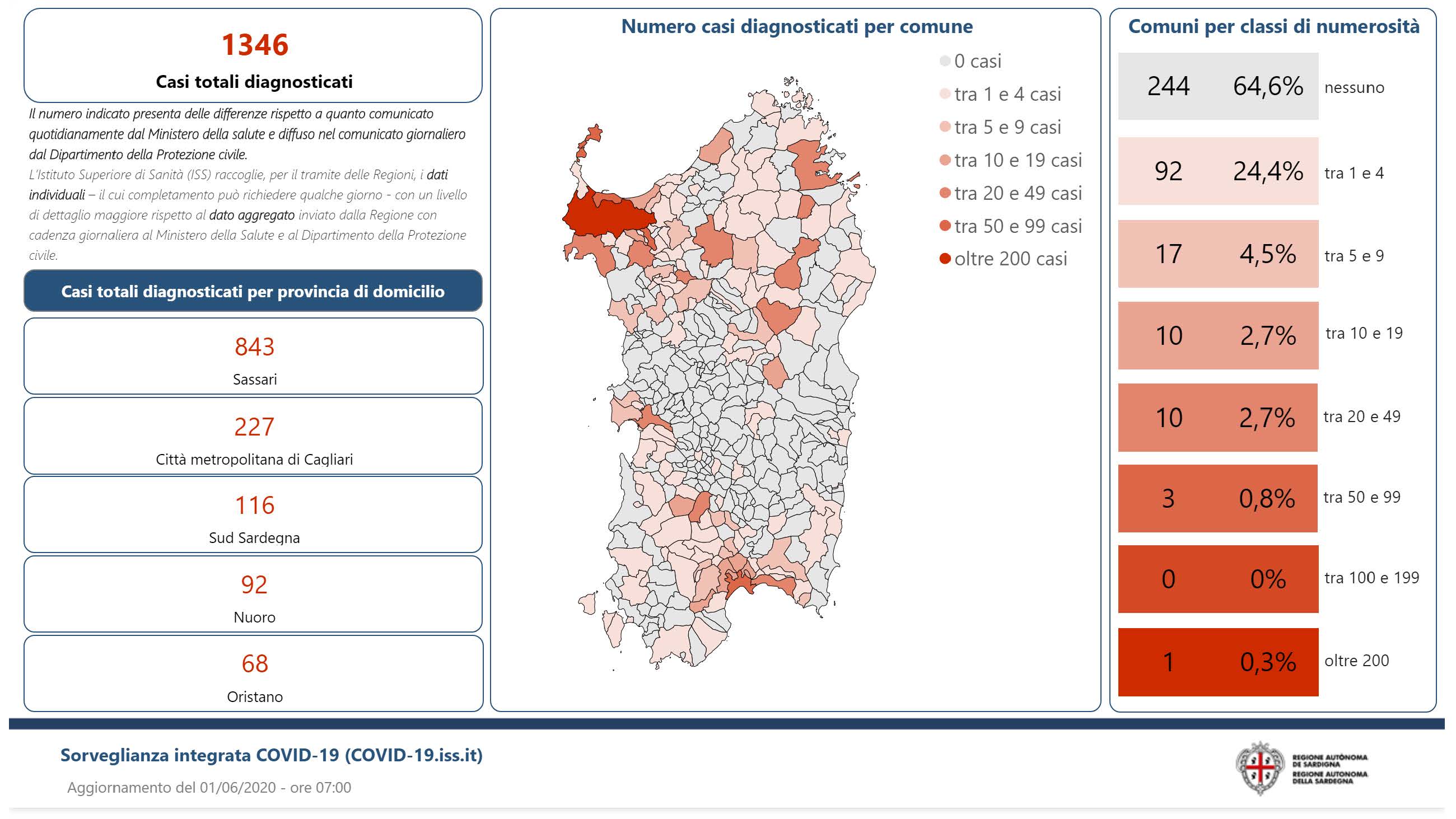Click the 'tra 50 e 99 casi' legend dot
This screenshot has height=819, width=1456.
[945, 226]
